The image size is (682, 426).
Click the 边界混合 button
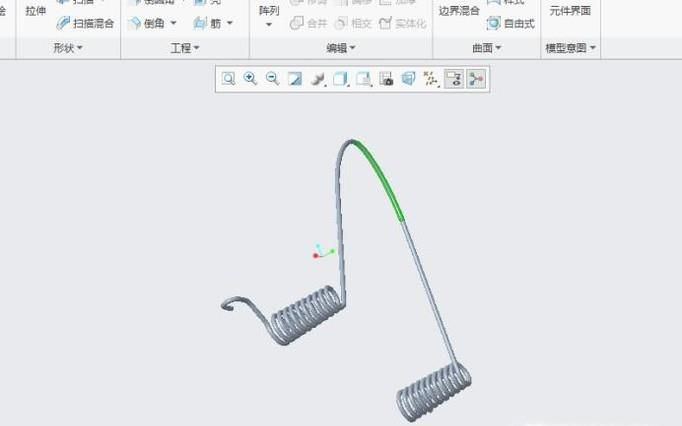(459, 11)
